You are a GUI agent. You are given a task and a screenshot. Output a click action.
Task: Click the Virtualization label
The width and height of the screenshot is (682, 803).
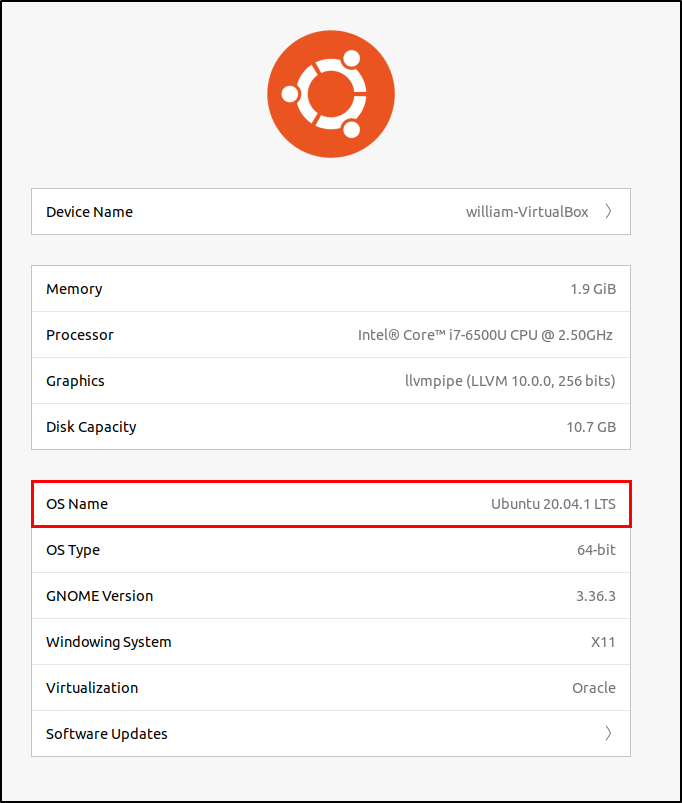[x=92, y=688]
